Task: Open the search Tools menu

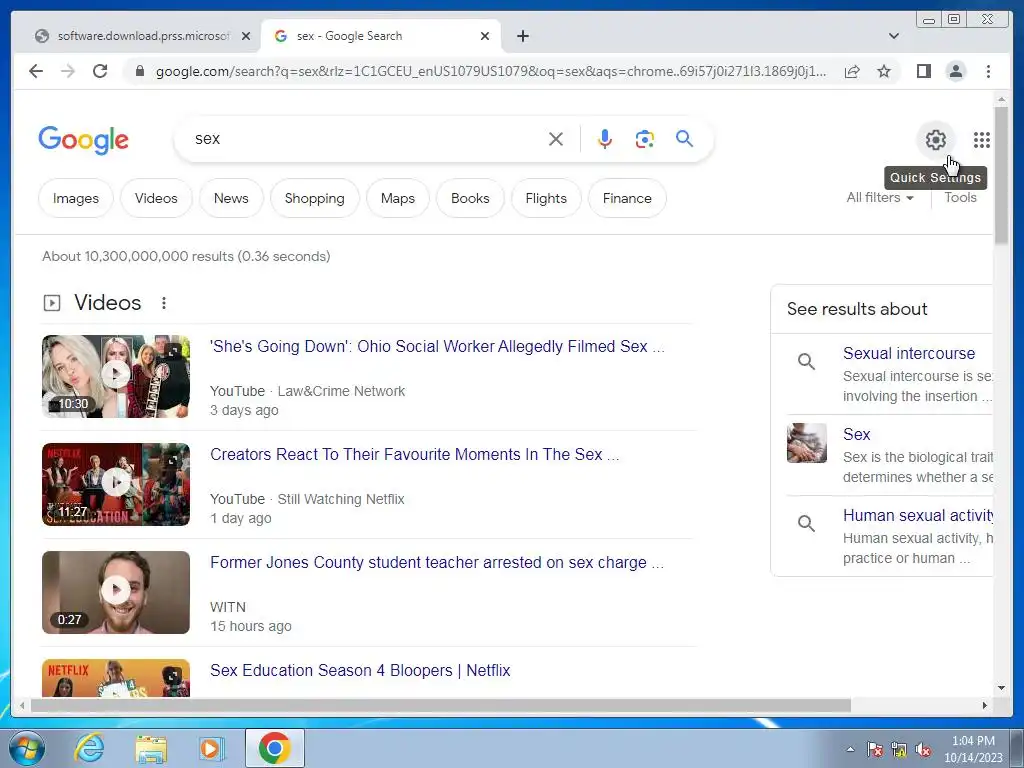Action: click(960, 197)
